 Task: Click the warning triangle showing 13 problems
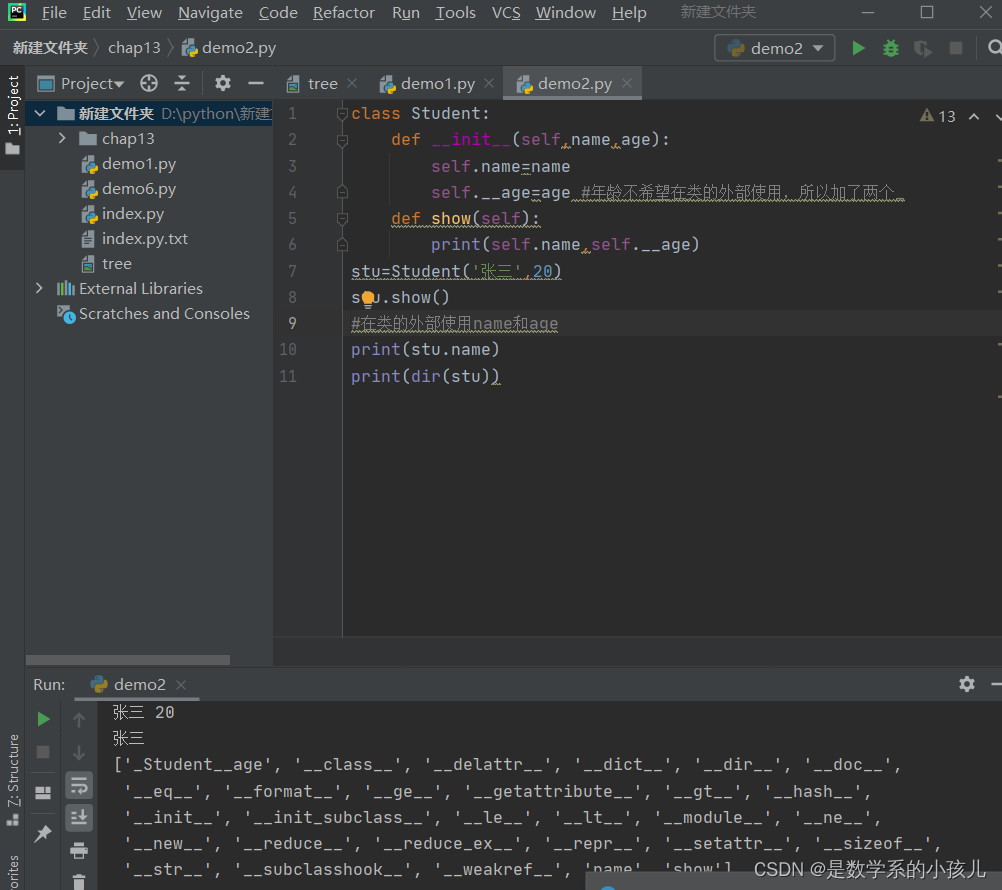[x=937, y=116]
